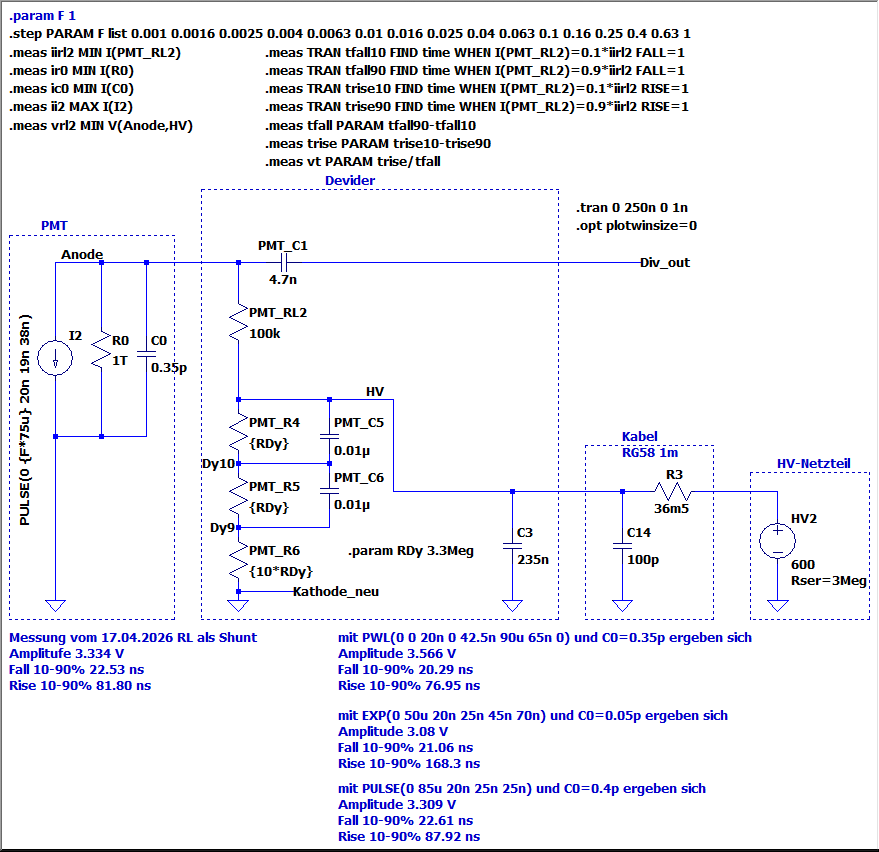This screenshot has height=852, width=879.
Task: Click the '100k' value of PMT_RL2
Action: pos(265,334)
